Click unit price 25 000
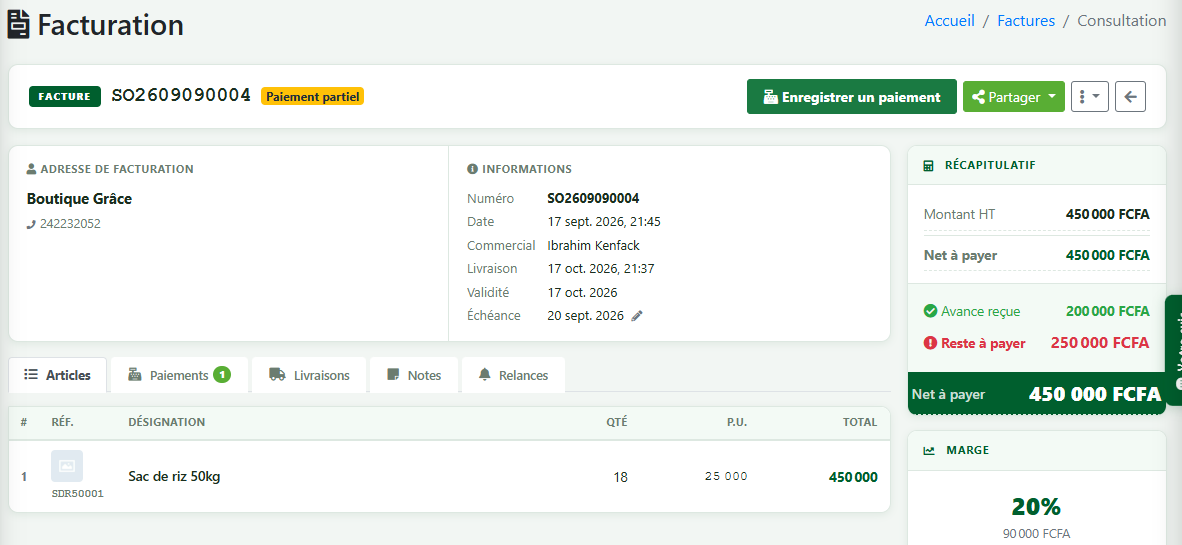The width and height of the screenshot is (1182, 545). [726, 476]
